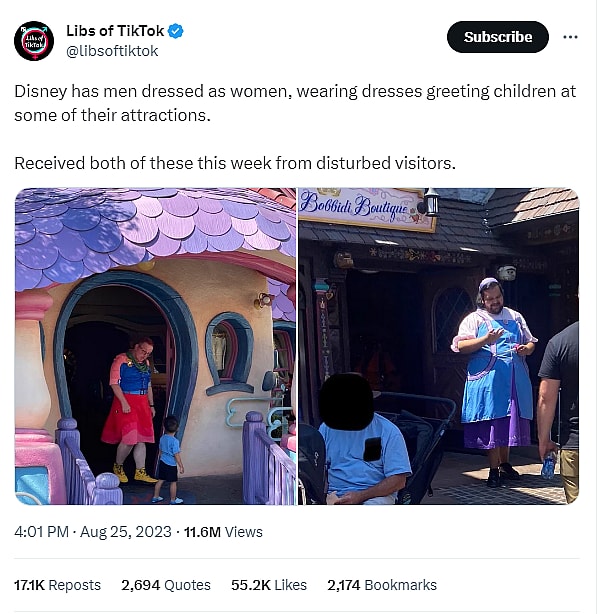Click the Bibbidi Boutique sign in photo

click(x=367, y=208)
